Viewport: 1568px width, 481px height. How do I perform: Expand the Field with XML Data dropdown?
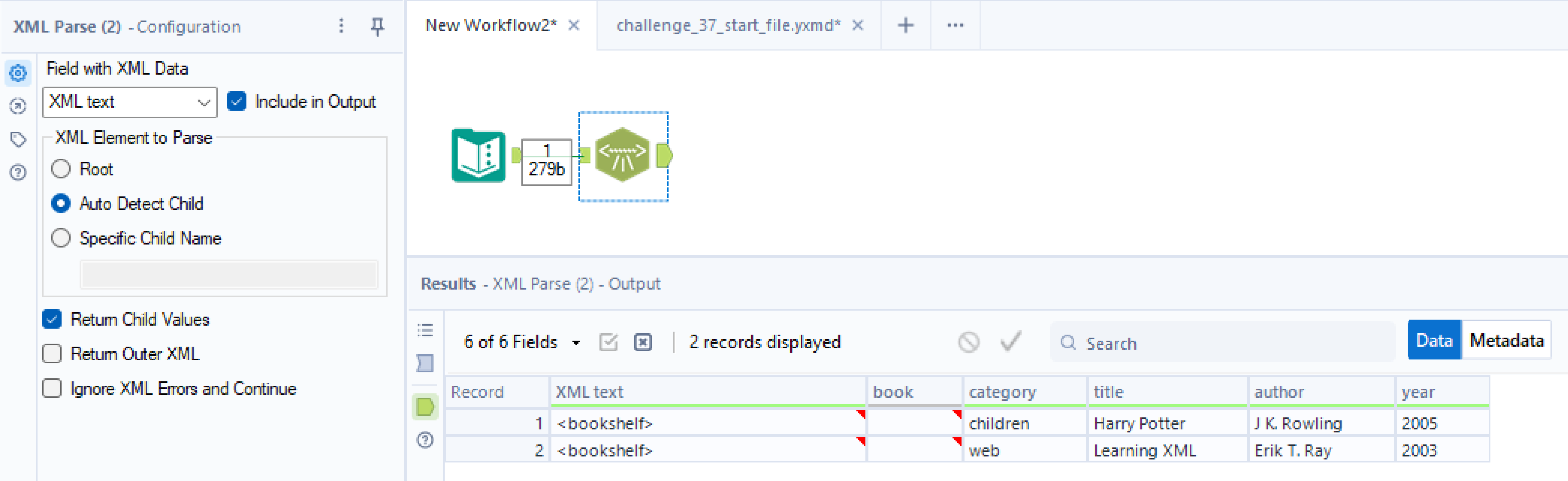(x=130, y=102)
